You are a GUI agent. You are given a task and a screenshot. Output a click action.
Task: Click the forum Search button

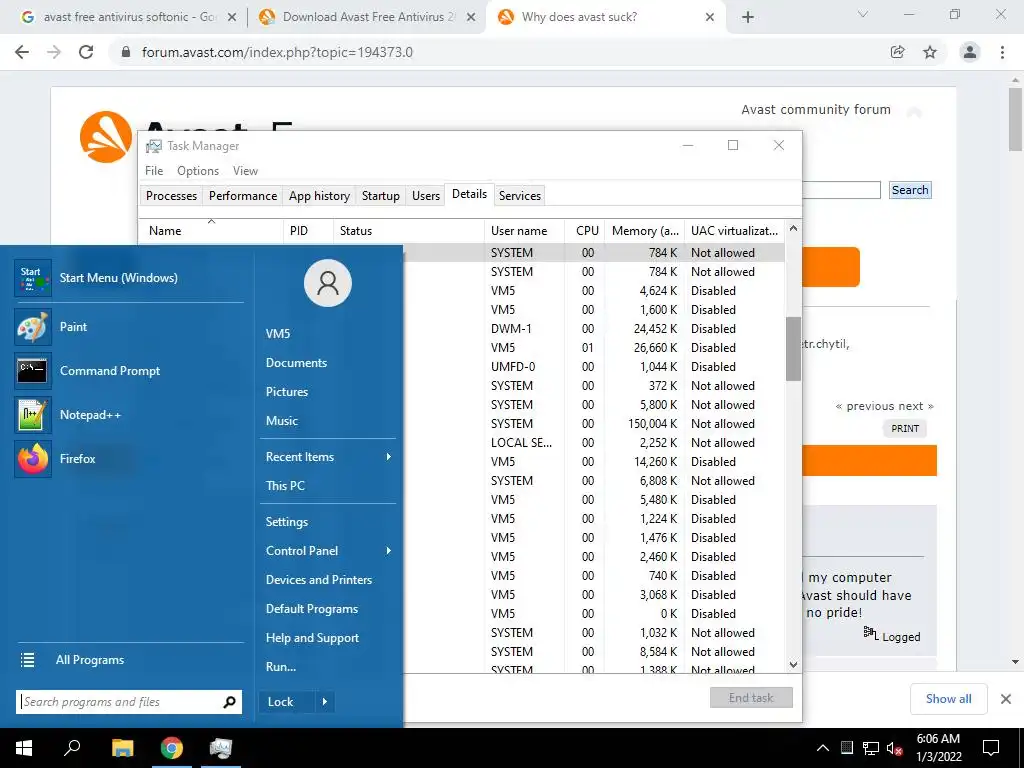pyautogui.click(x=910, y=190)
